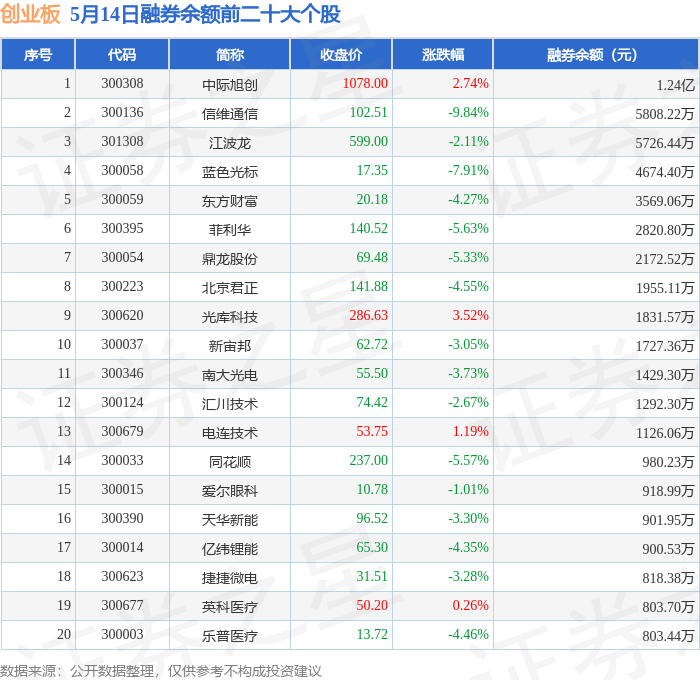Click stock name 中际旭创
Screen dimensions: 700x680
[x=229, y=84]
